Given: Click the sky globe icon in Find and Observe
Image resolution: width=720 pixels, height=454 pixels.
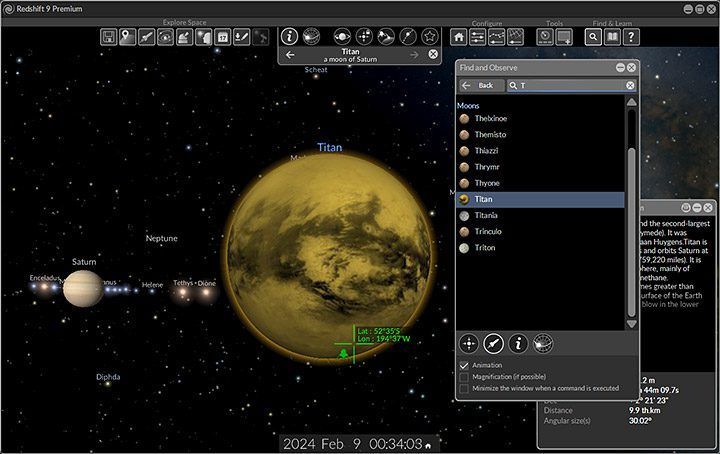Looking at the screenshot, I should [x=543, y=343].
